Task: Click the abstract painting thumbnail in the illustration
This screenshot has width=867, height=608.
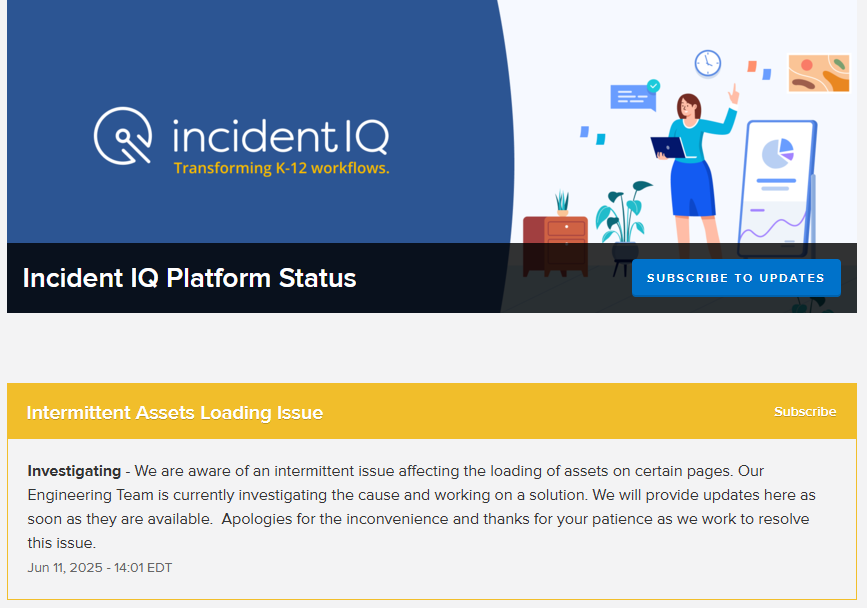Action: click(819, 73)
